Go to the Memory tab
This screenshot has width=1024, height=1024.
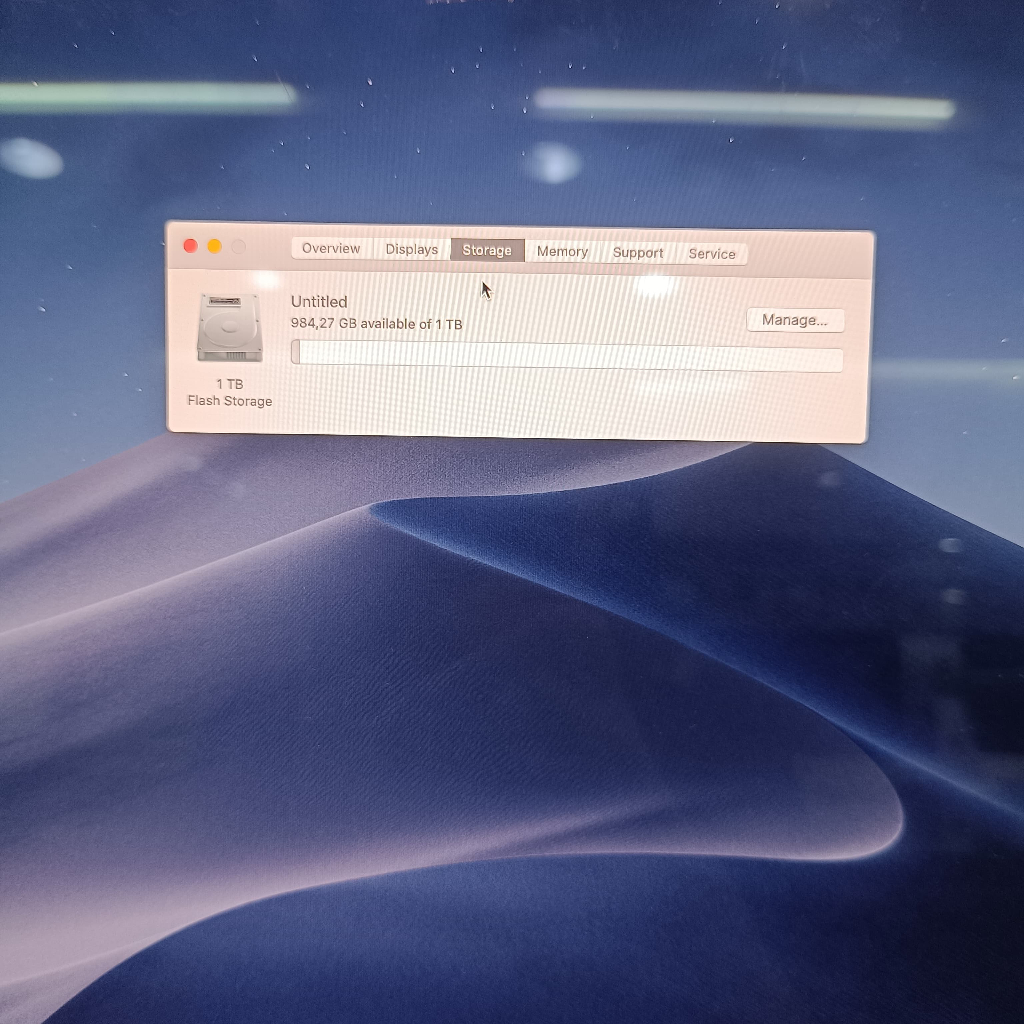click(562, 252)
